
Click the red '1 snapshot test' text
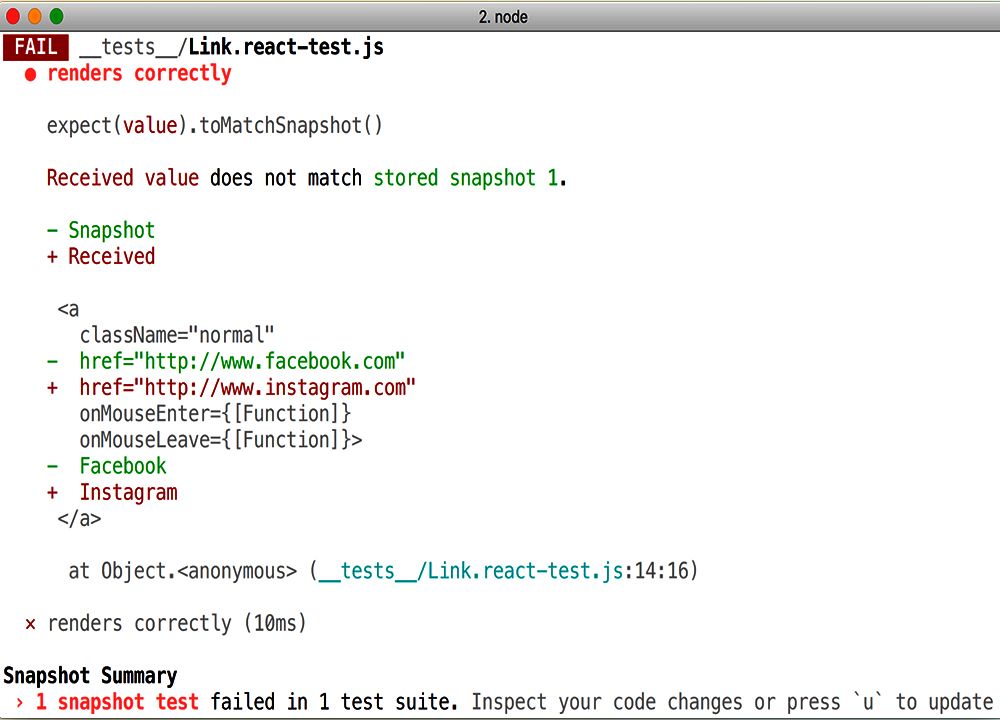pos(117,702)
